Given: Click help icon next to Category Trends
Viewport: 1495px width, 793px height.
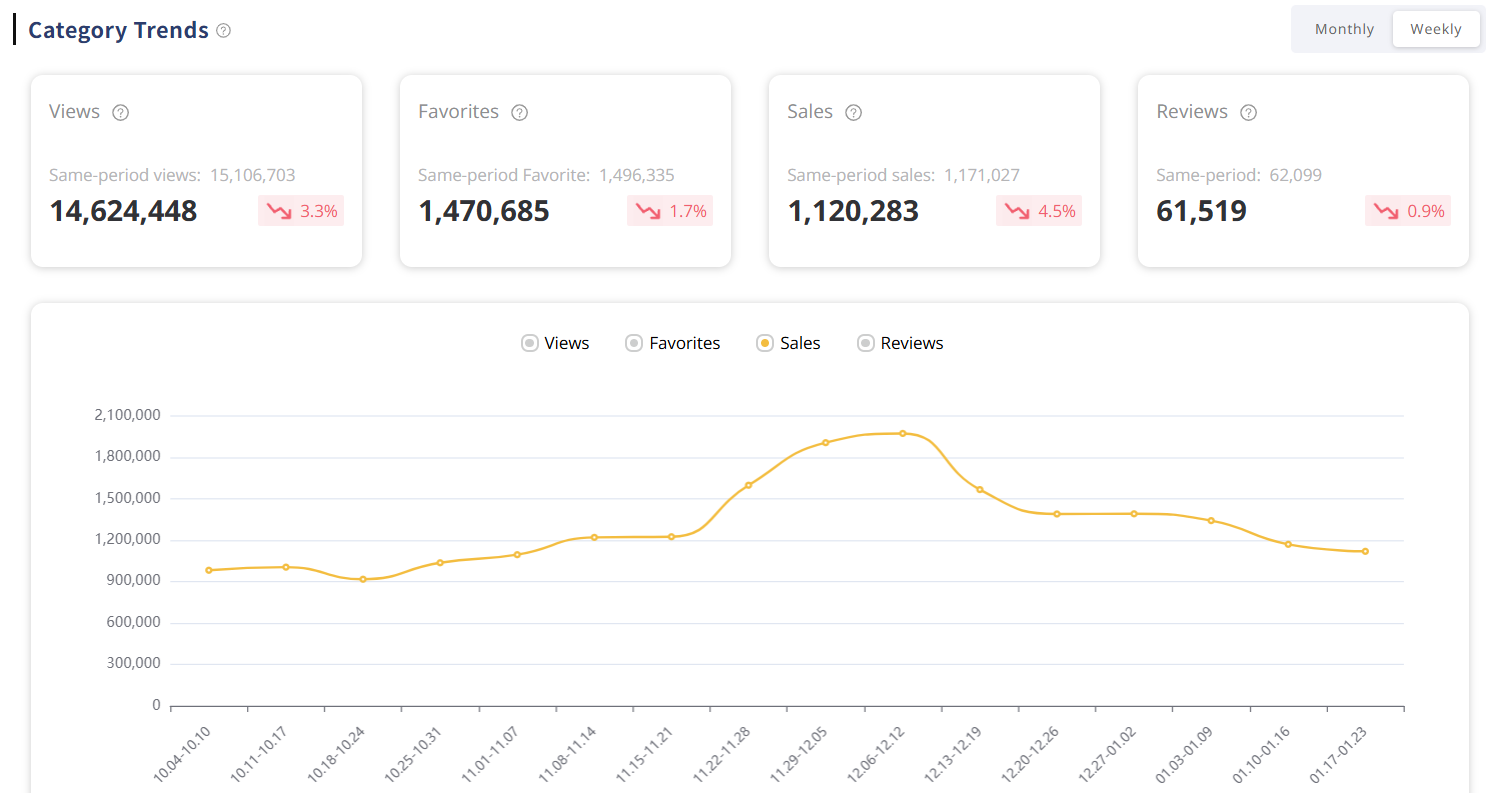Looking at the screenshot, I should click(224, 31).
